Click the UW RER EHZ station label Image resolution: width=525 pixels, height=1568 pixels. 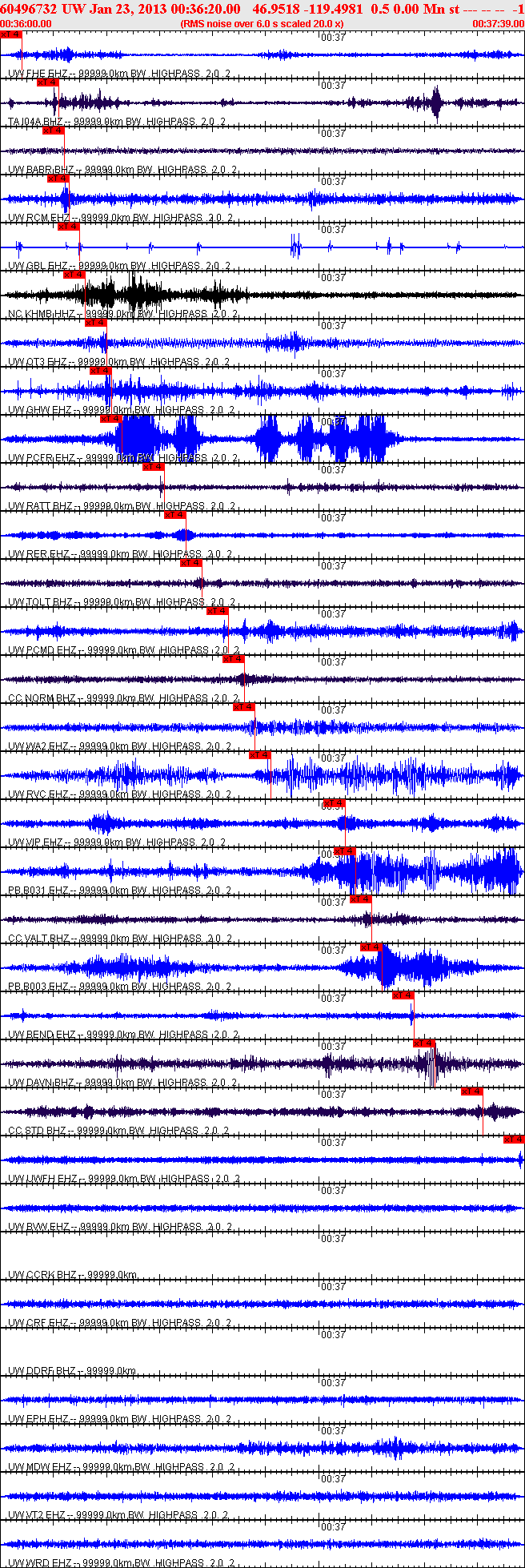[x=39, y=554]
